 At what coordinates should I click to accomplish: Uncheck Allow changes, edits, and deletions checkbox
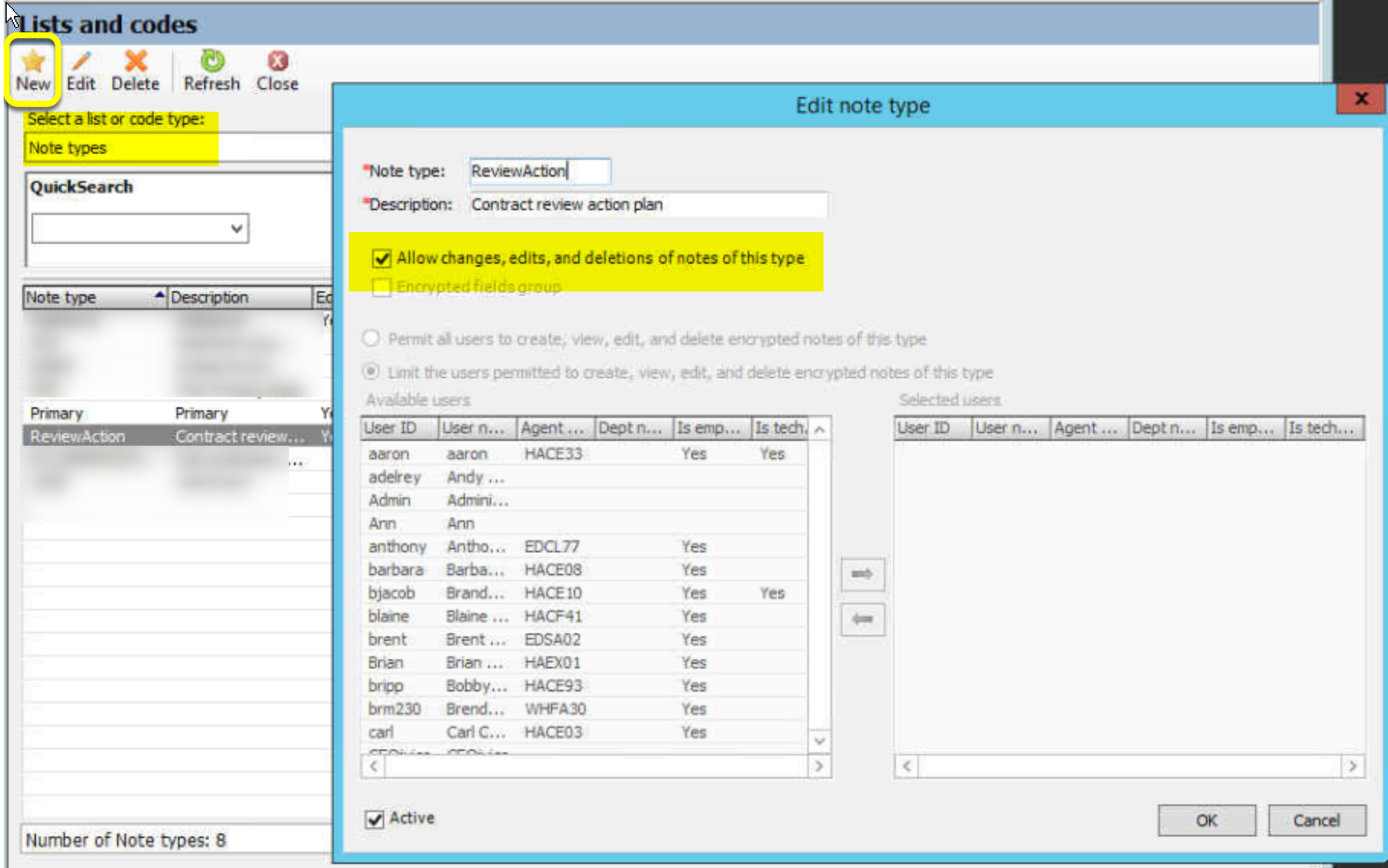point(382,258)
